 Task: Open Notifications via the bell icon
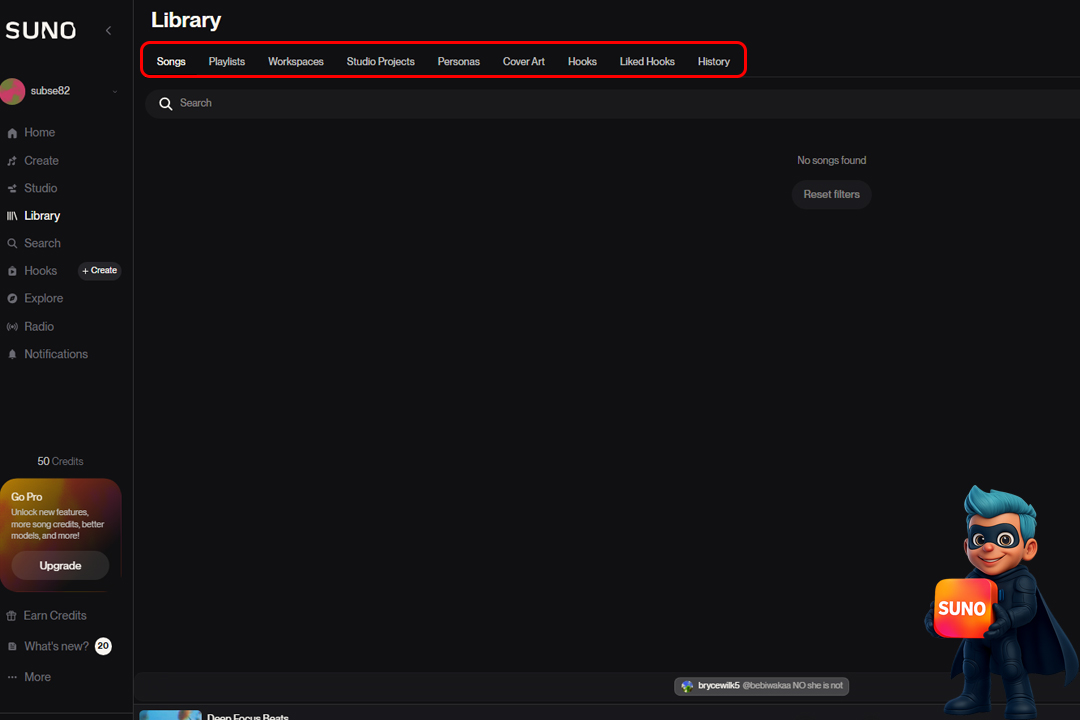pyautogui.click(x=12, y=355)
